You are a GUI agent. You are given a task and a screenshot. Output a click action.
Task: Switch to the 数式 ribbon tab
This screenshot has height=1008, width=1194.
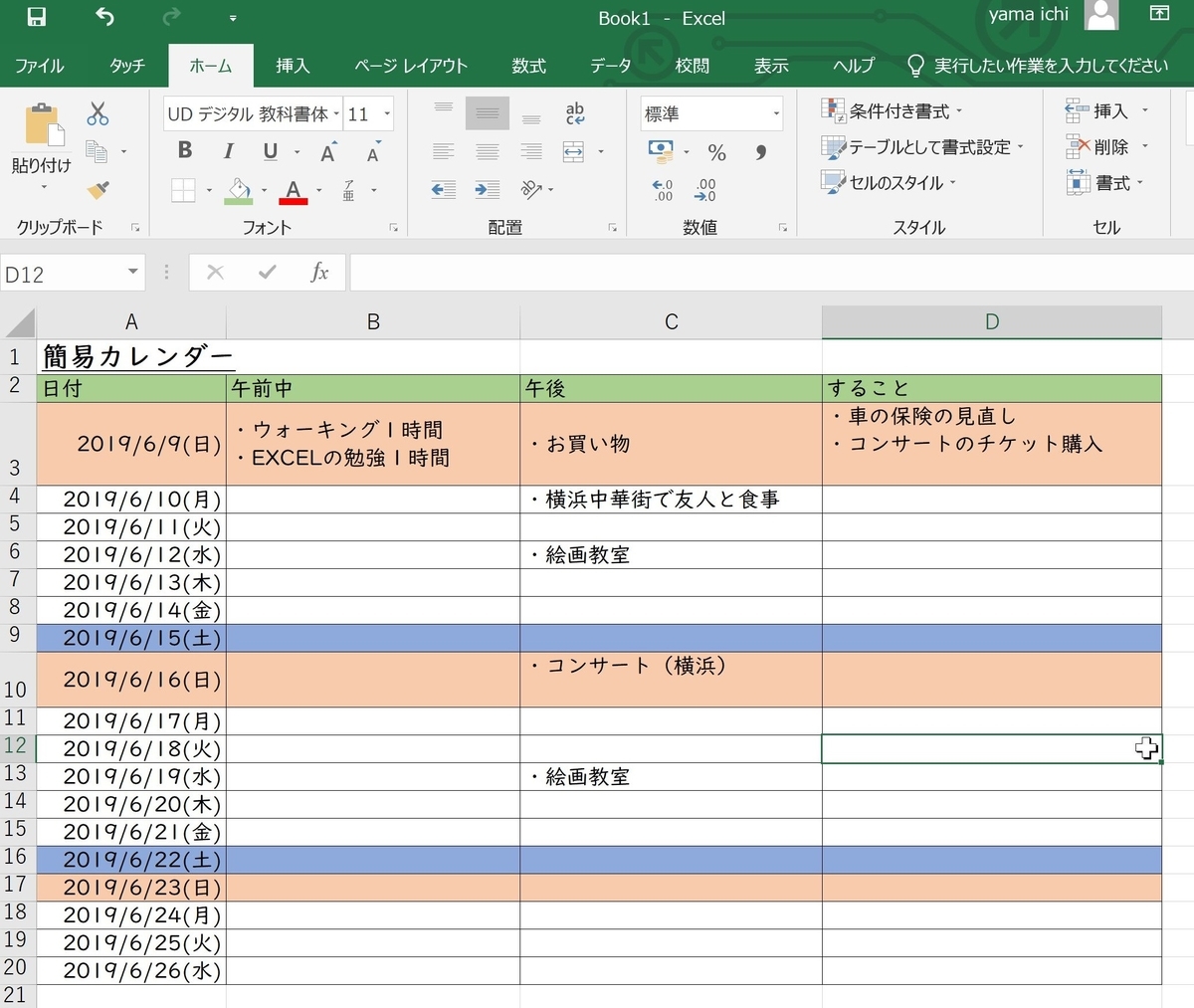(528, 66)
